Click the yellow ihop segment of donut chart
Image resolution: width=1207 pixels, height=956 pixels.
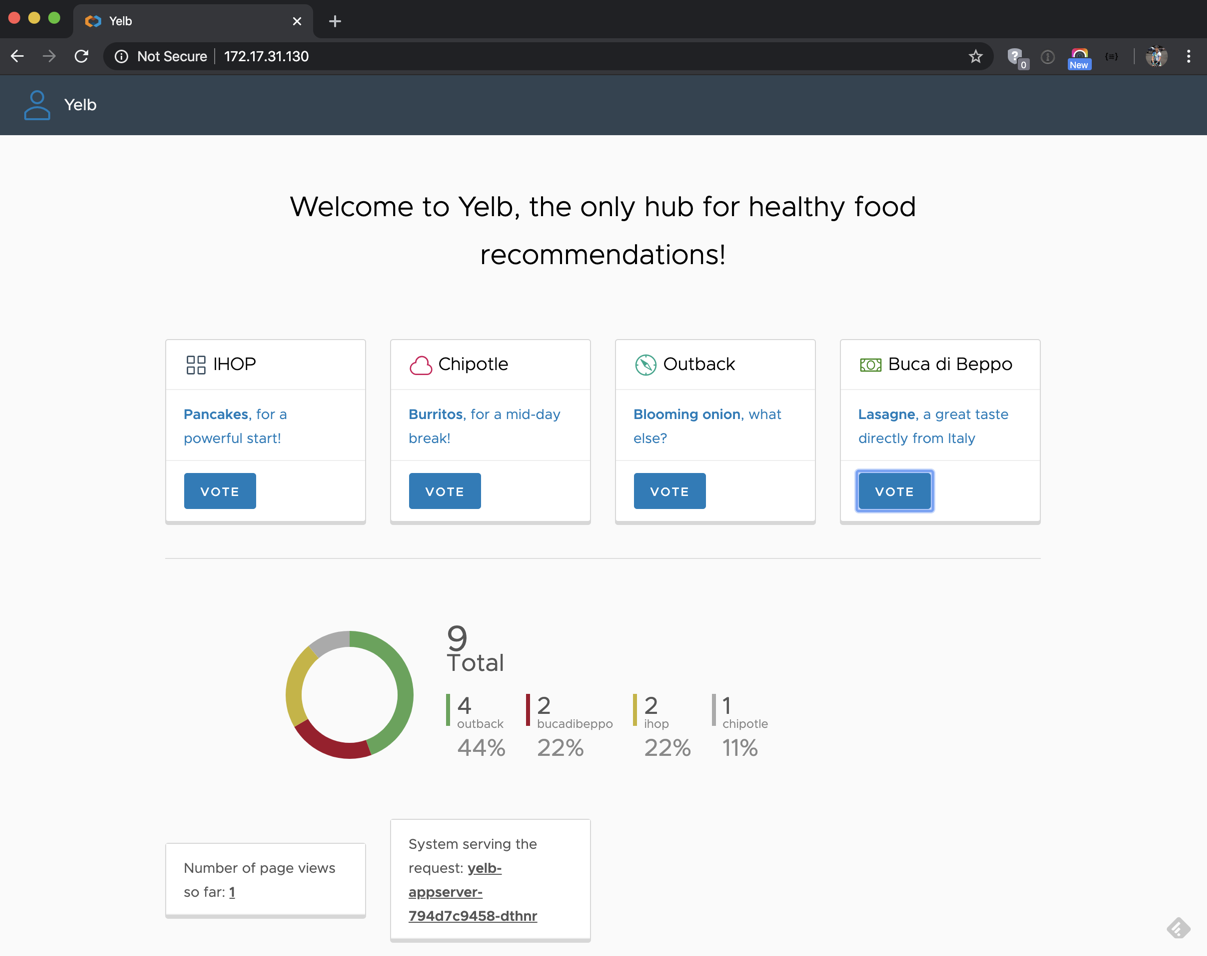[x=296, y=685]
